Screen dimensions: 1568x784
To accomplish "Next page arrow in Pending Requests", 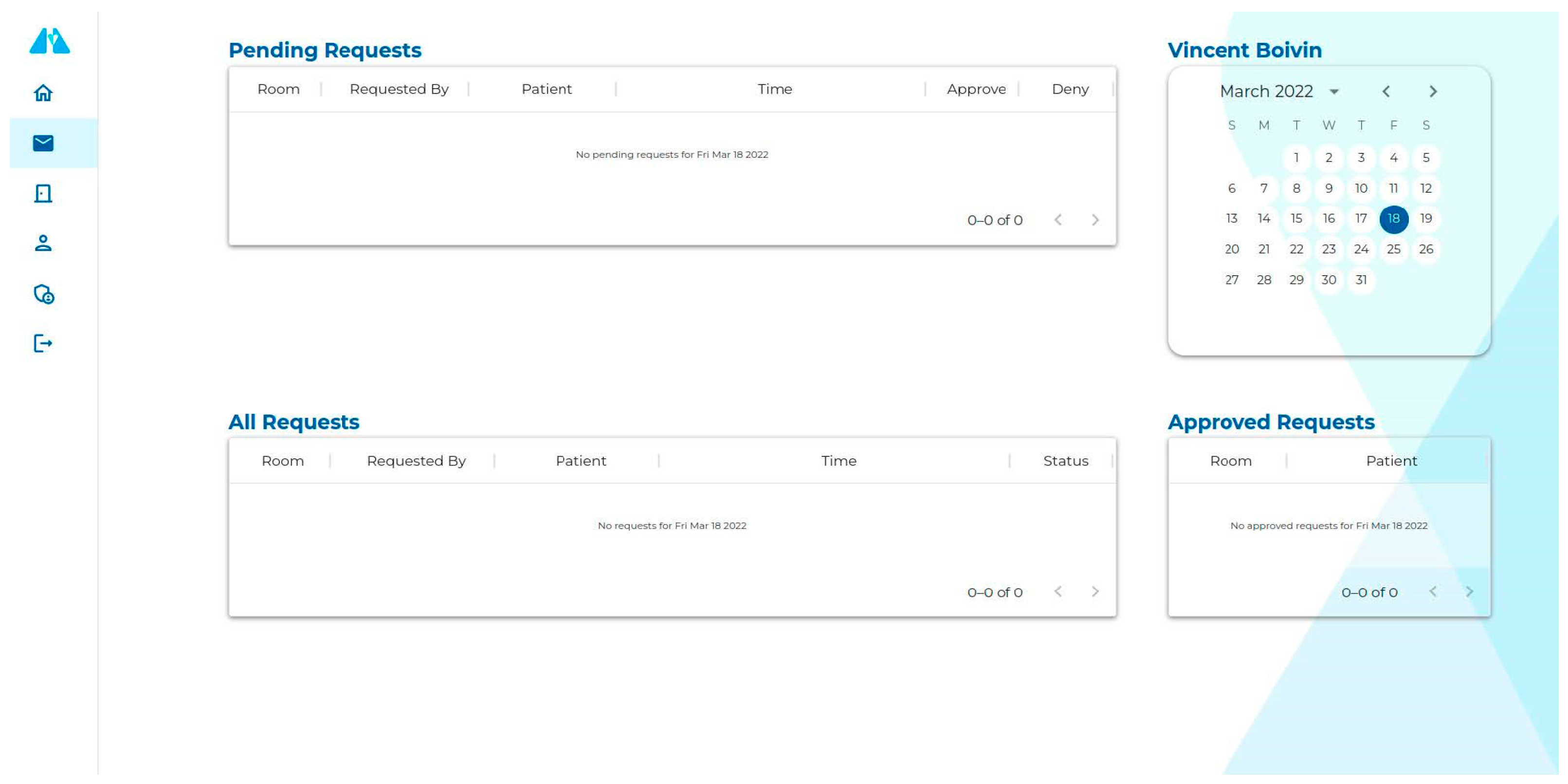I will click(1095, 220).
